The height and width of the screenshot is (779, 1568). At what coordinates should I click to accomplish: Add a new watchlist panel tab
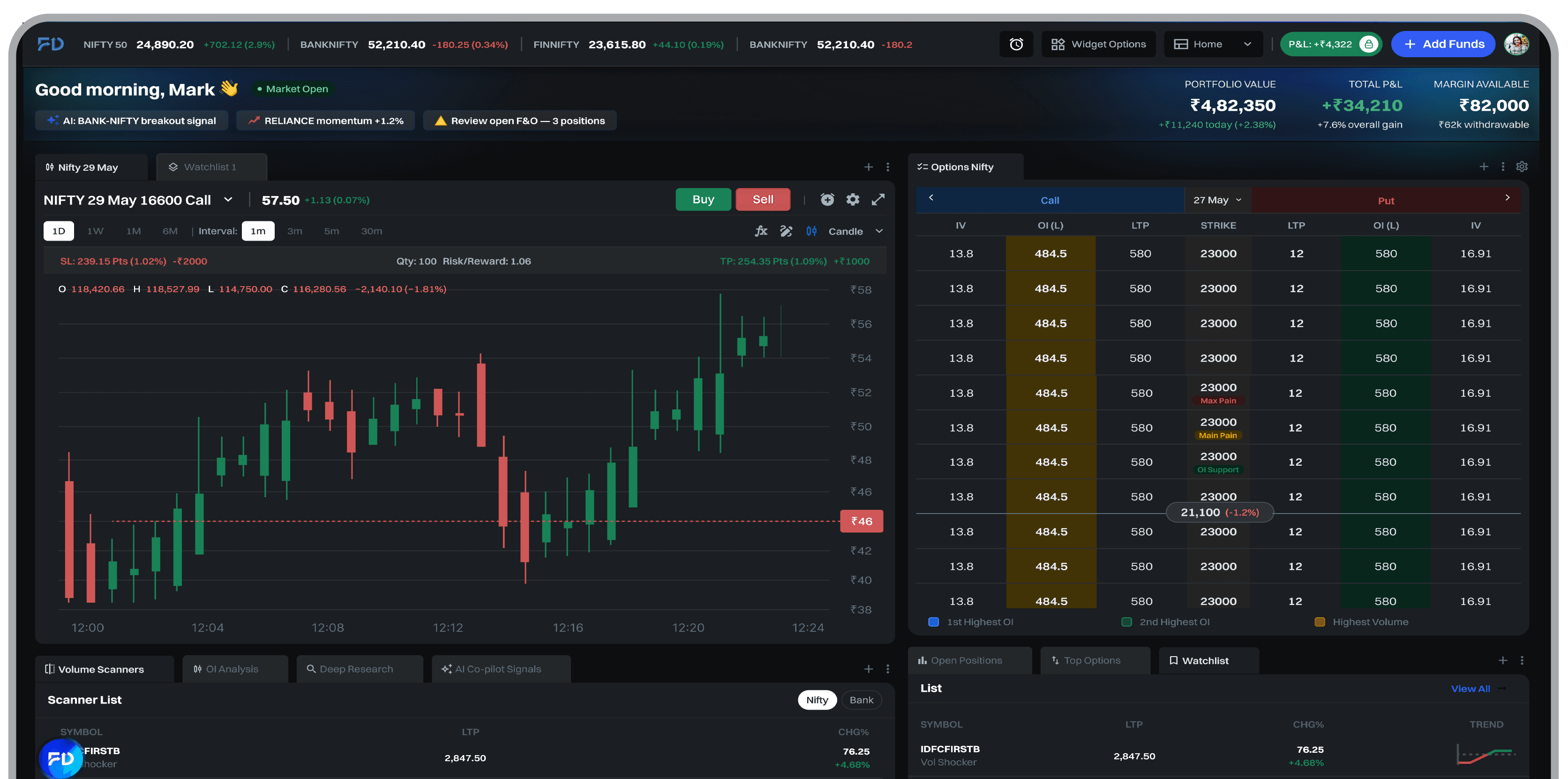click(1503, 660)
